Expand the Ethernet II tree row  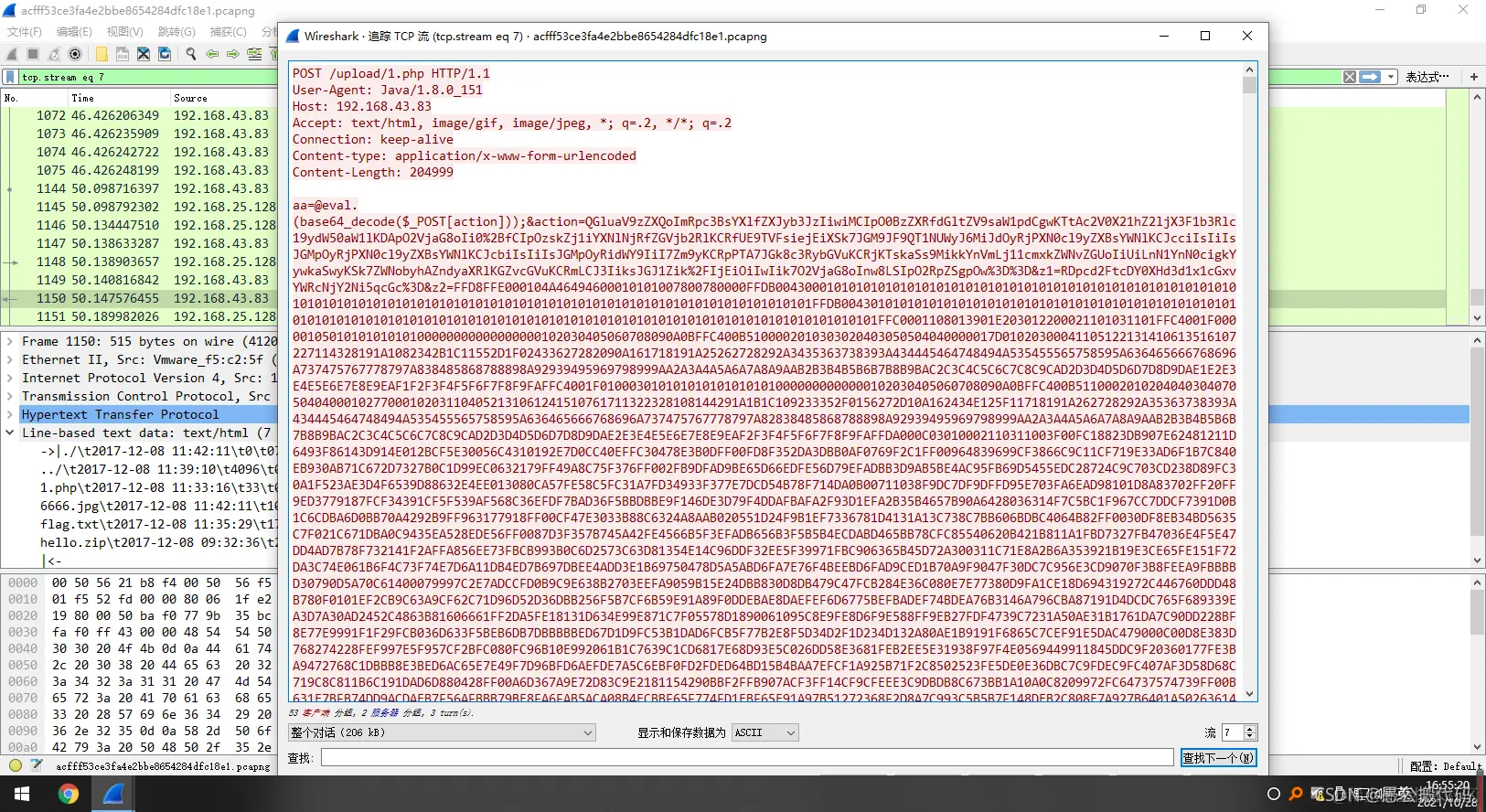coord(10,359)
